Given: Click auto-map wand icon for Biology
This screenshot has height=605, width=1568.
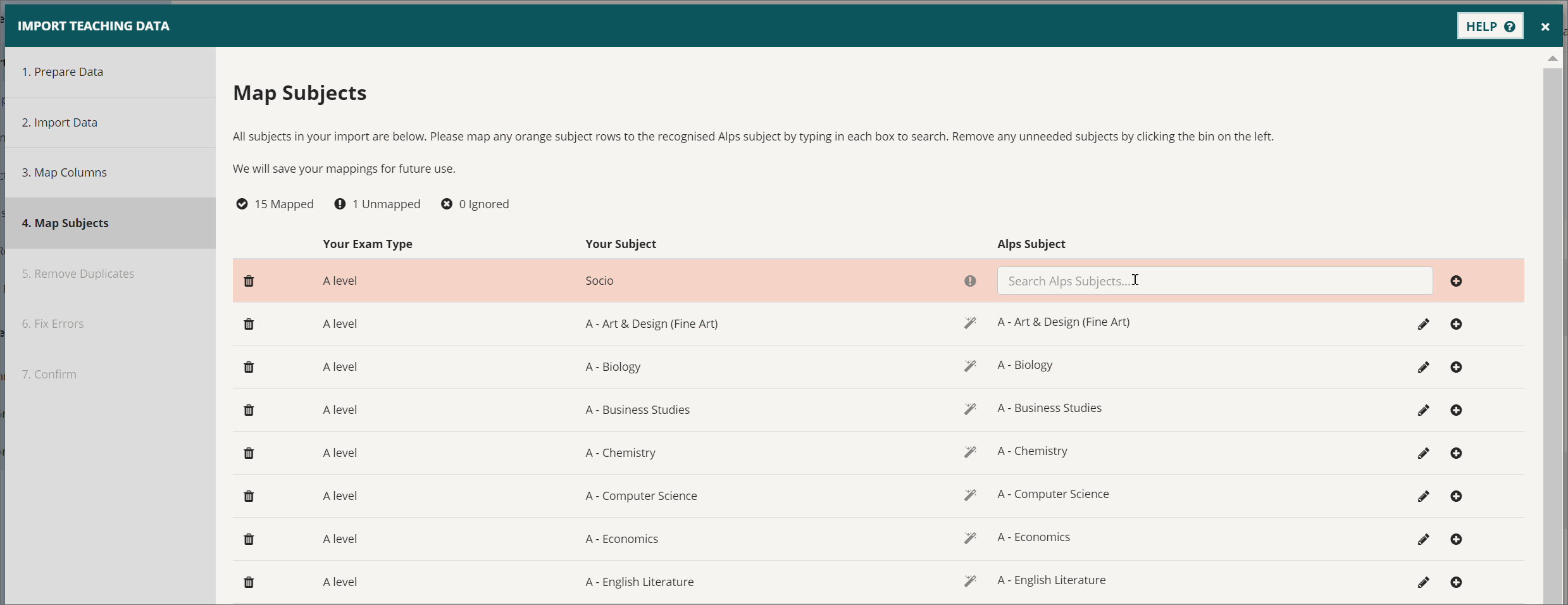Looking at the screenshot, I should tap(970, 366).
